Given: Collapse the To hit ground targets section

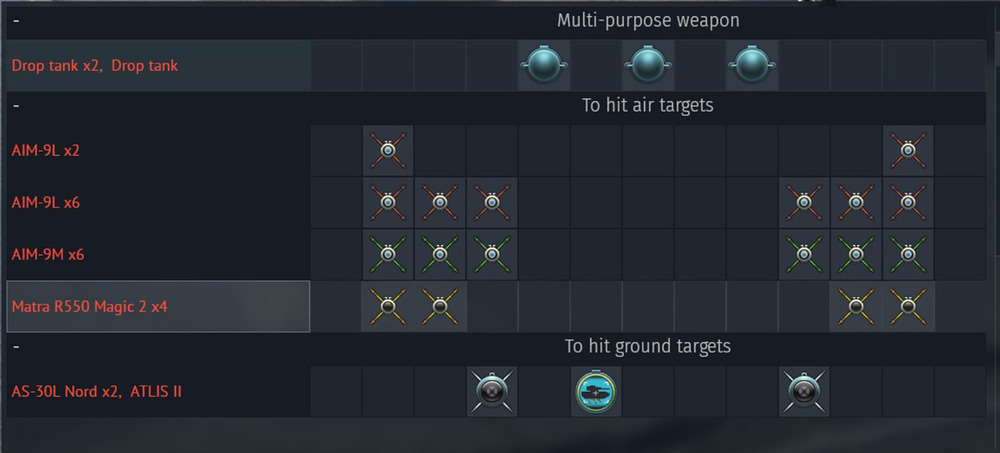Looking at the screenshot, I should point(16,346).
